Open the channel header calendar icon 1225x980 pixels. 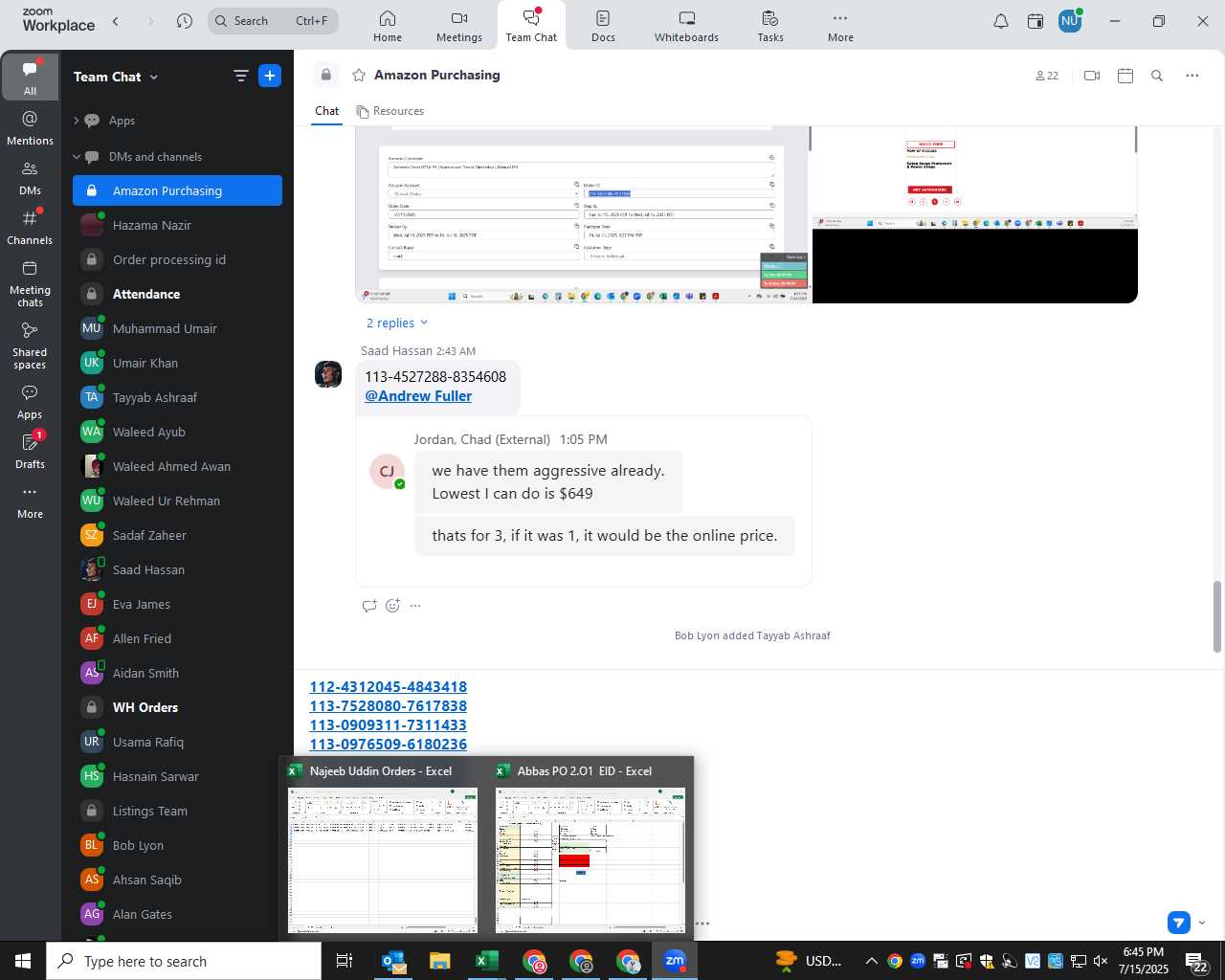(1125, 76)
